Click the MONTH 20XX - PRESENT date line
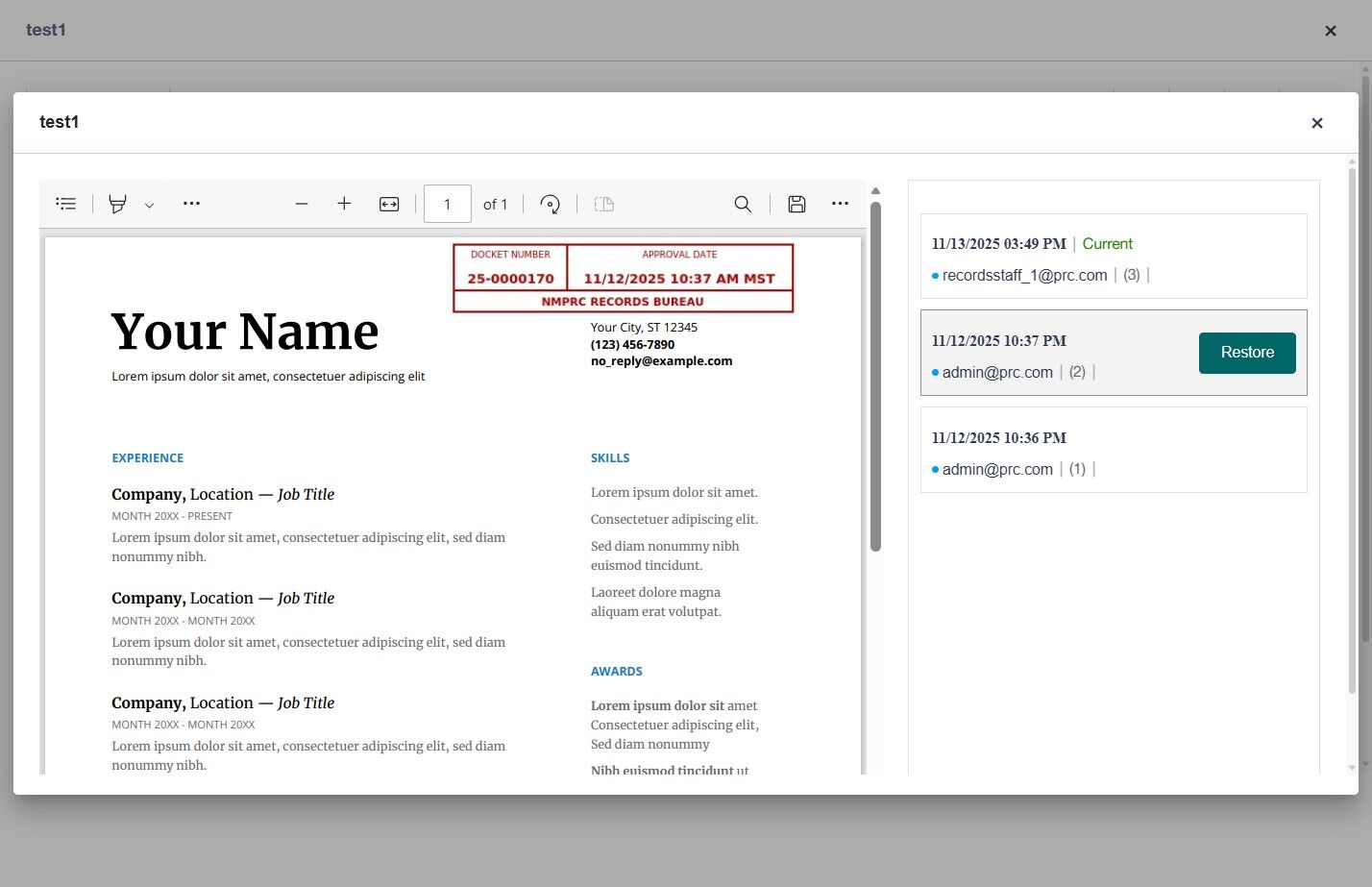 172,516
